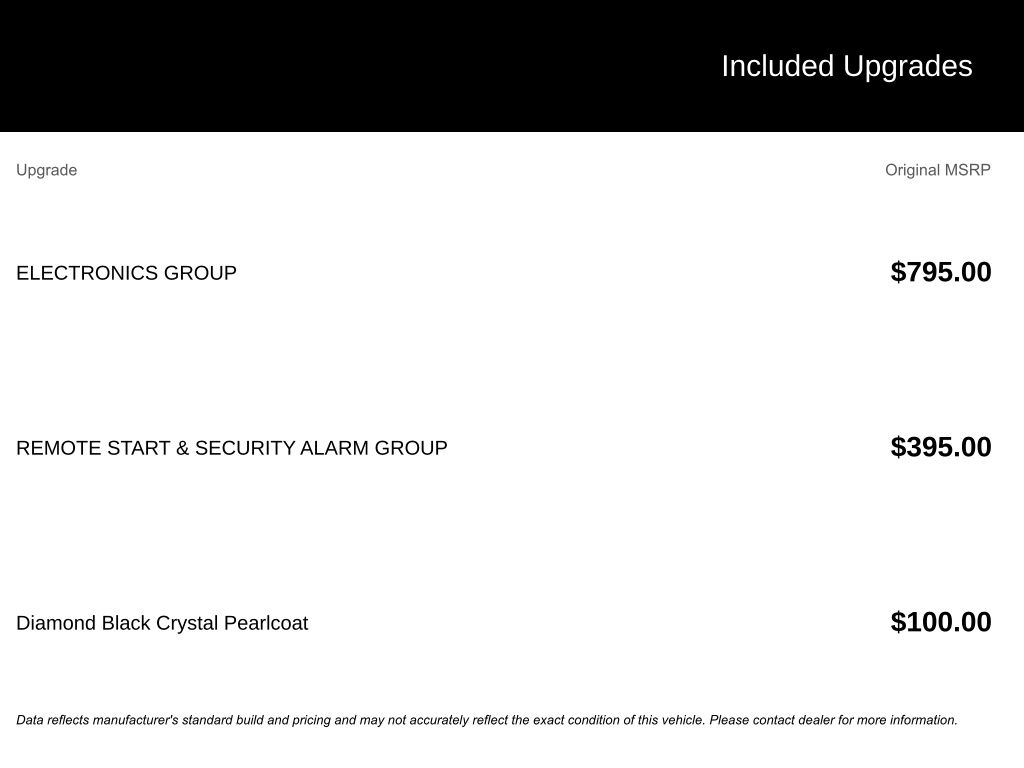The width and height of the screenshot is (1024, 768).
Task: Open REMOTE START & SECURITY ALARM GROUP
Action: coord(232,448)
